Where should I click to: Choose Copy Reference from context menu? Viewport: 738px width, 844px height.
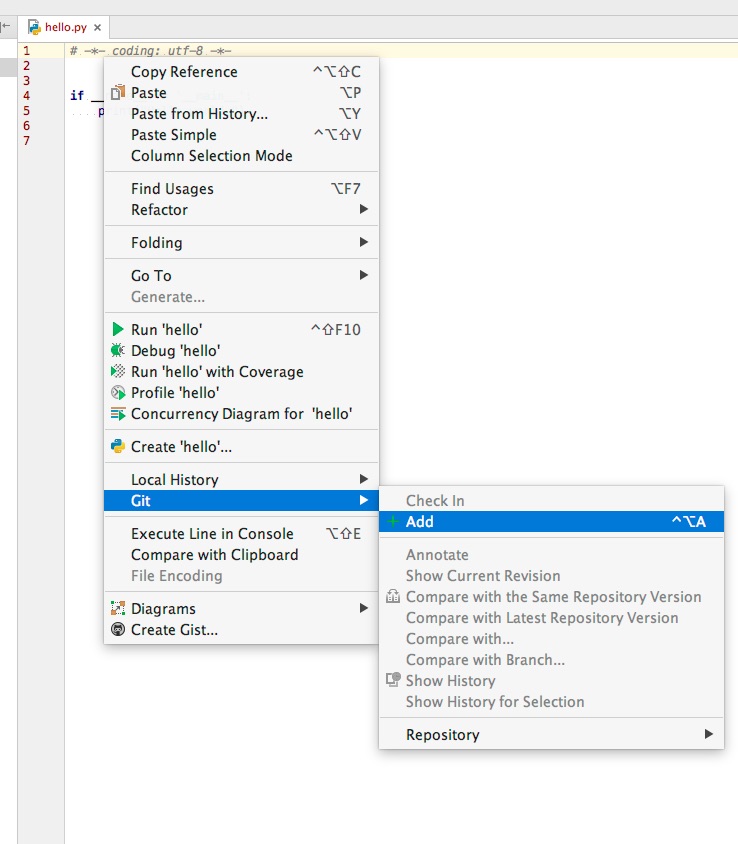[241, 72]
